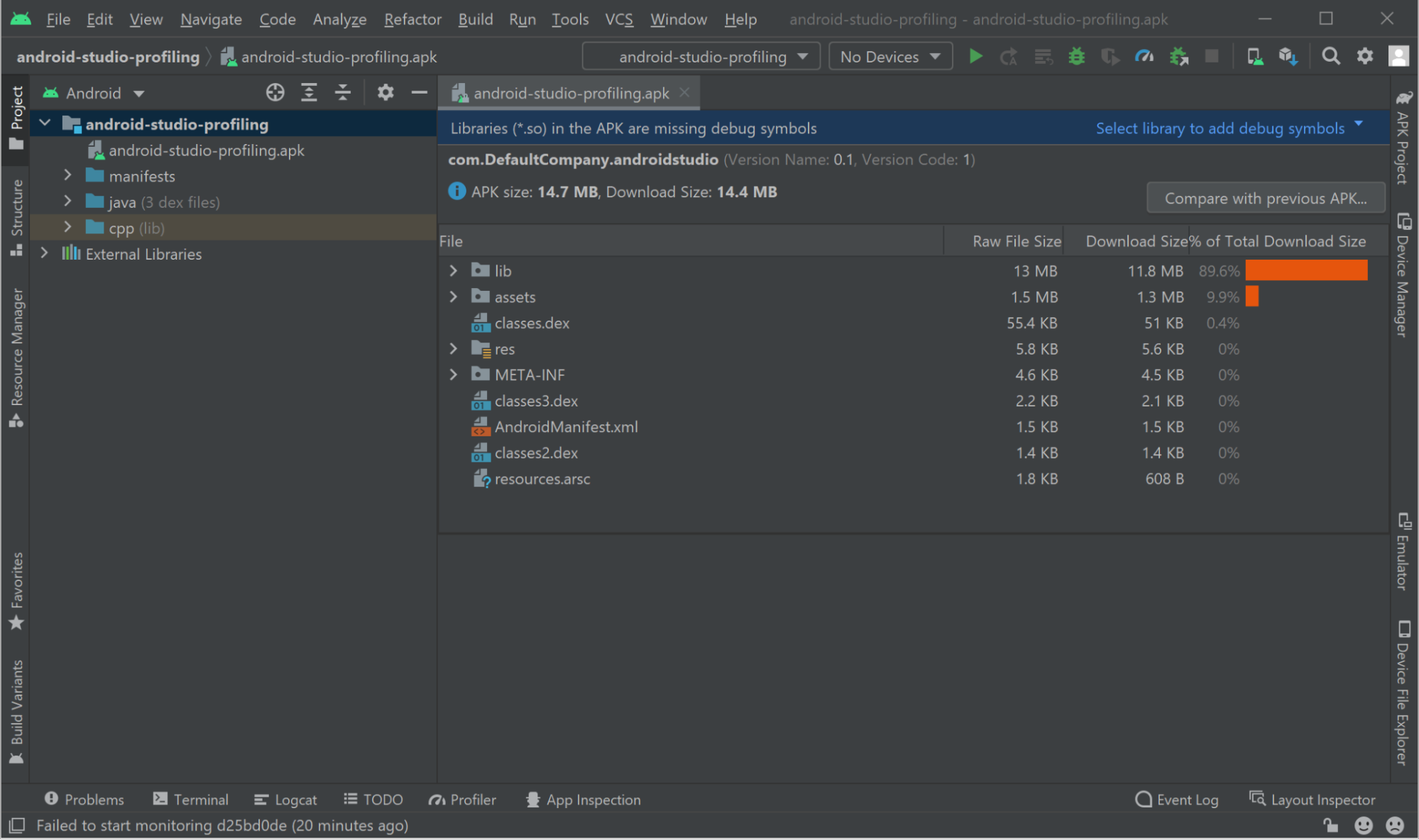Open the Profile app gauge icon
Screen dimensions: 1419x840
point(1144,56)
